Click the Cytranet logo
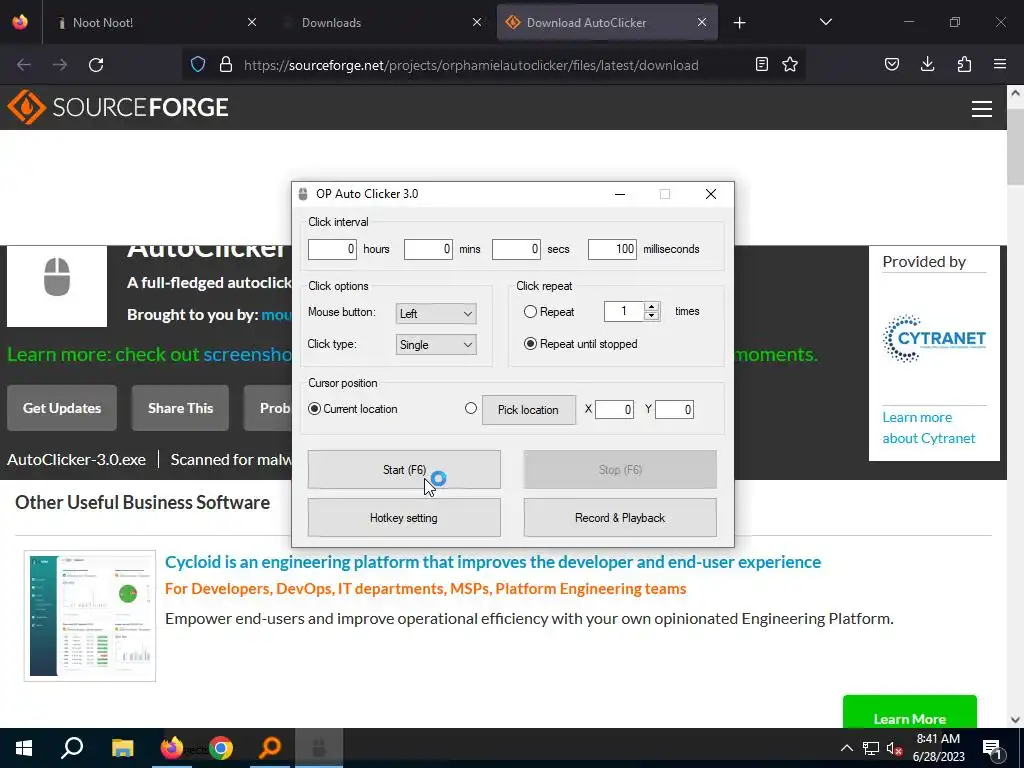The image size is (1024, 768). [x=934, y=338]
